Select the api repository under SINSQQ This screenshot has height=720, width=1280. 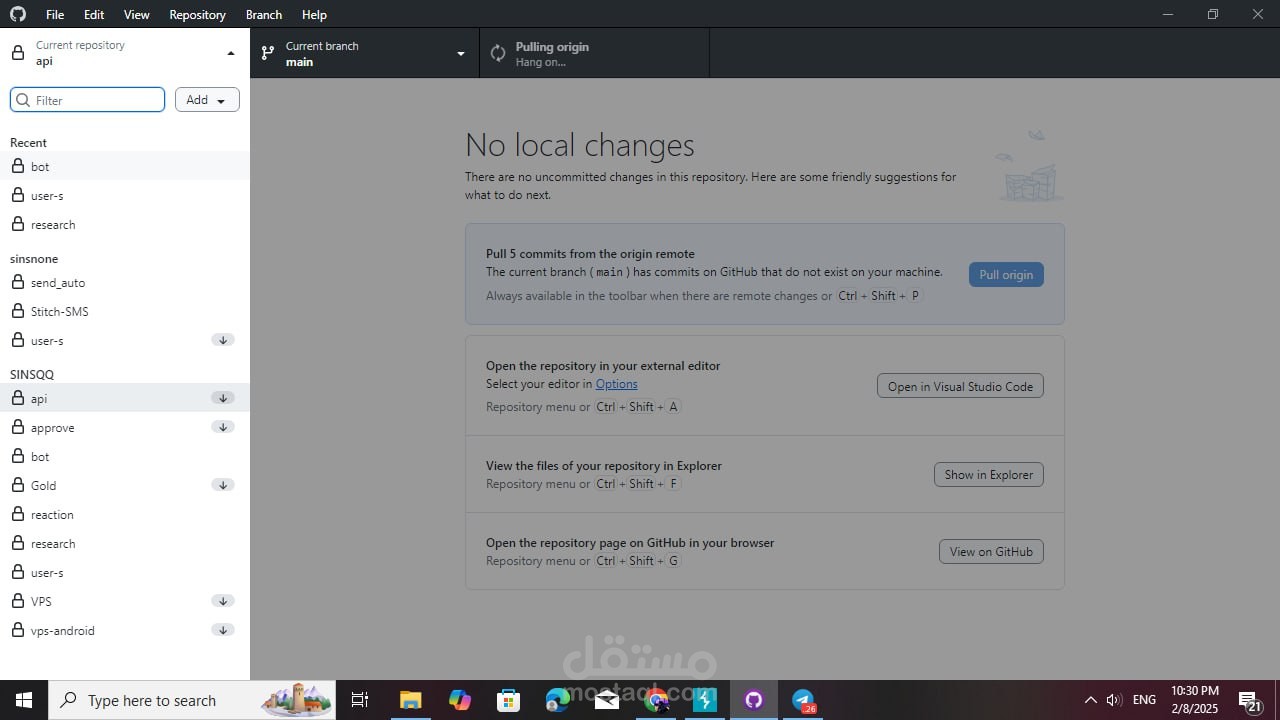point(125,399)
